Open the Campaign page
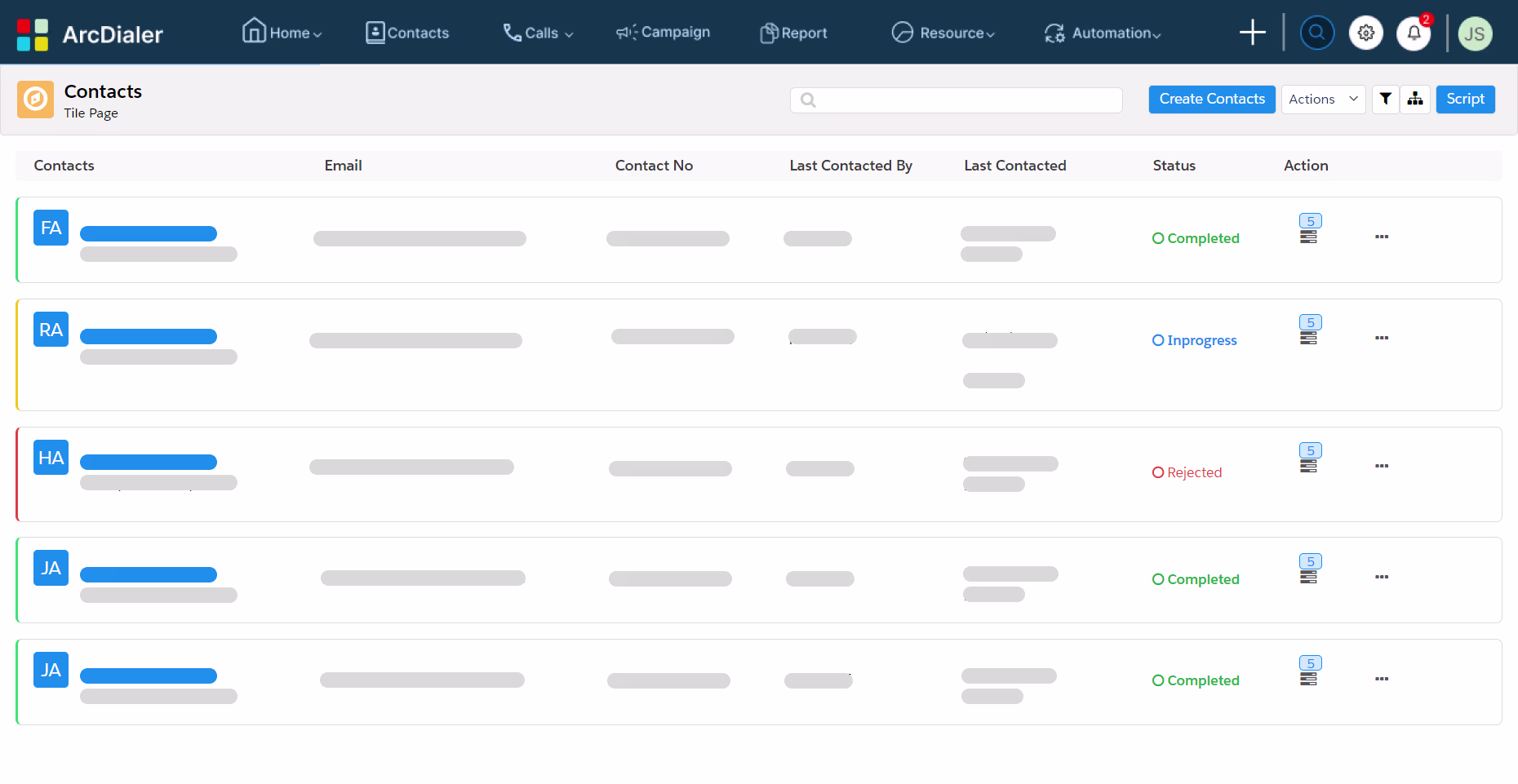The width and height of the screenshot is (1518, 784). tap(663, 32)
